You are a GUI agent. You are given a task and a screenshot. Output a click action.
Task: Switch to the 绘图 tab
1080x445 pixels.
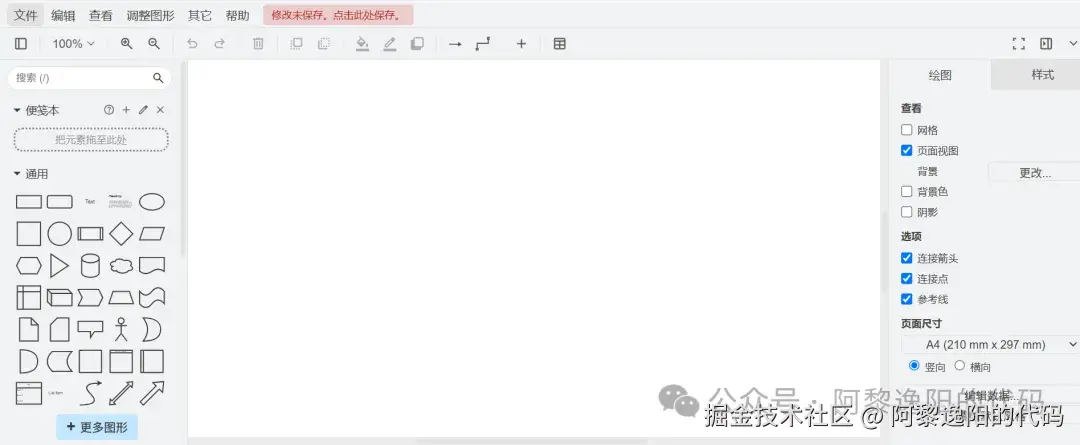pos(940,75)
